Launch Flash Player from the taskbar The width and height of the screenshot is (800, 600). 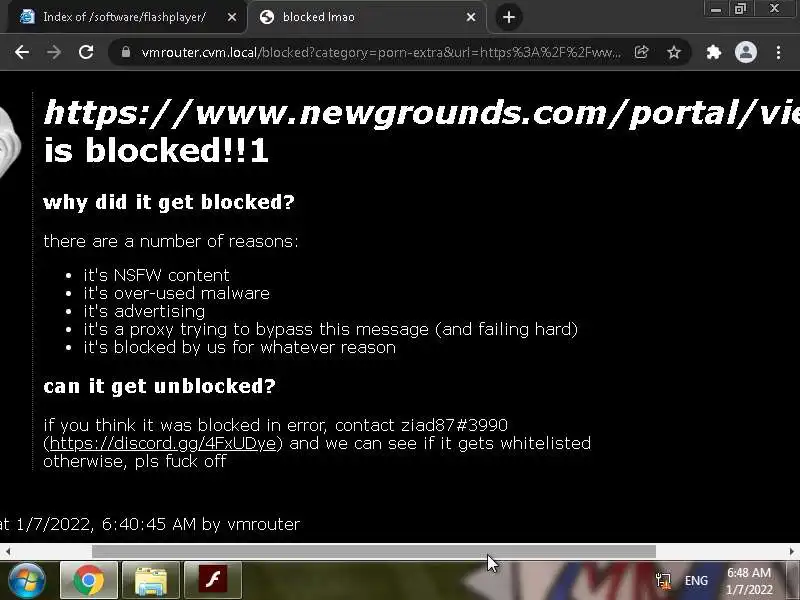[x=213, y=580]
